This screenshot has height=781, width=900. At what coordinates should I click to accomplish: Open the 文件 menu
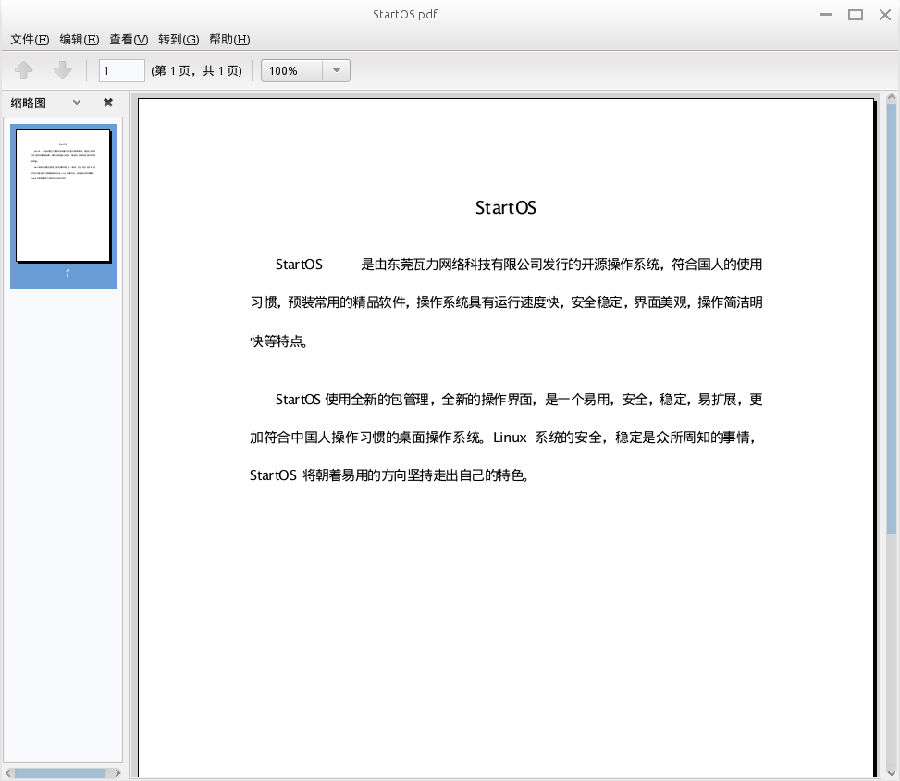click(29, 39)
